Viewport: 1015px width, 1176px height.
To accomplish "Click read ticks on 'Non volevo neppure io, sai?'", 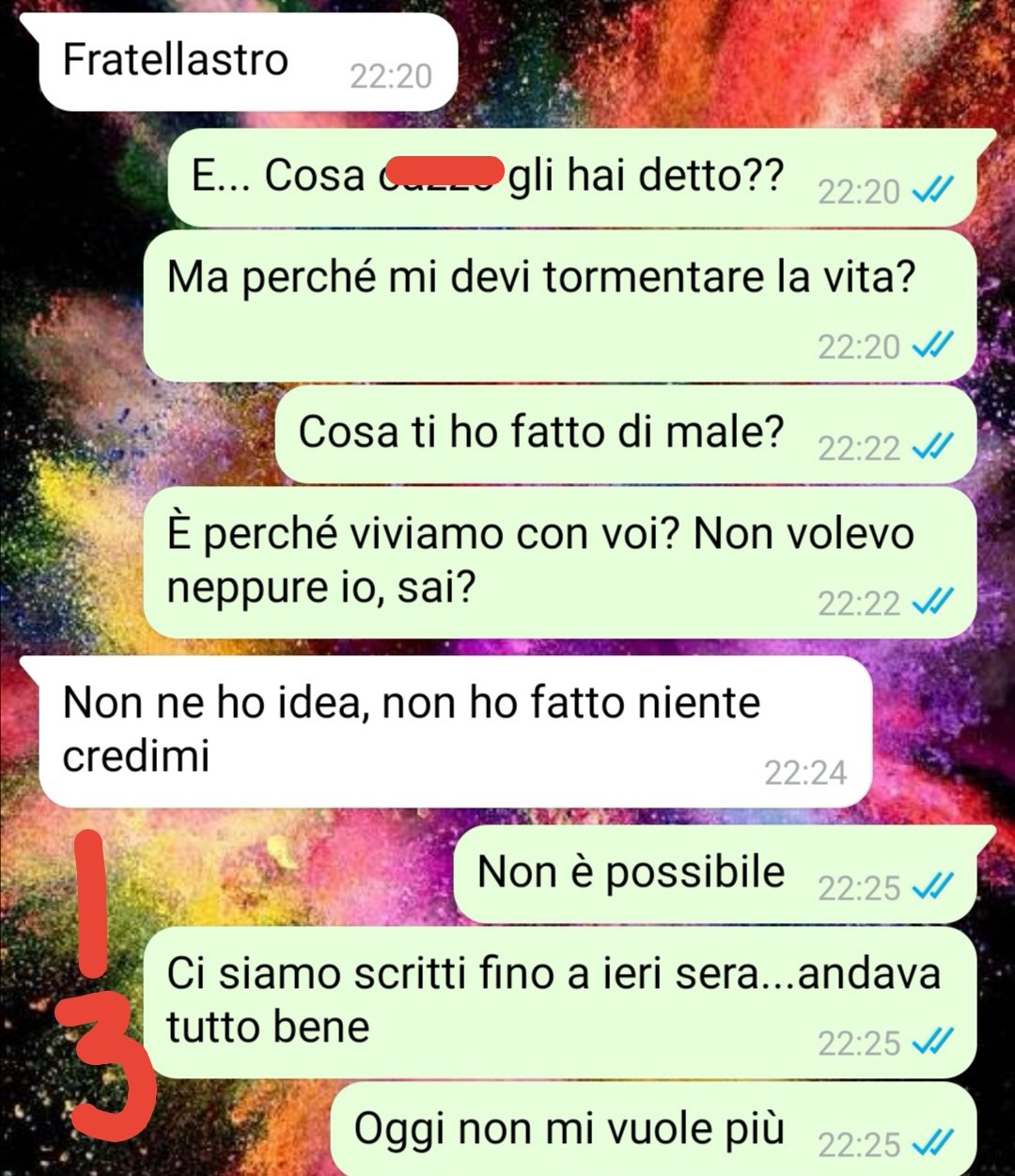I will coord(934,602).
